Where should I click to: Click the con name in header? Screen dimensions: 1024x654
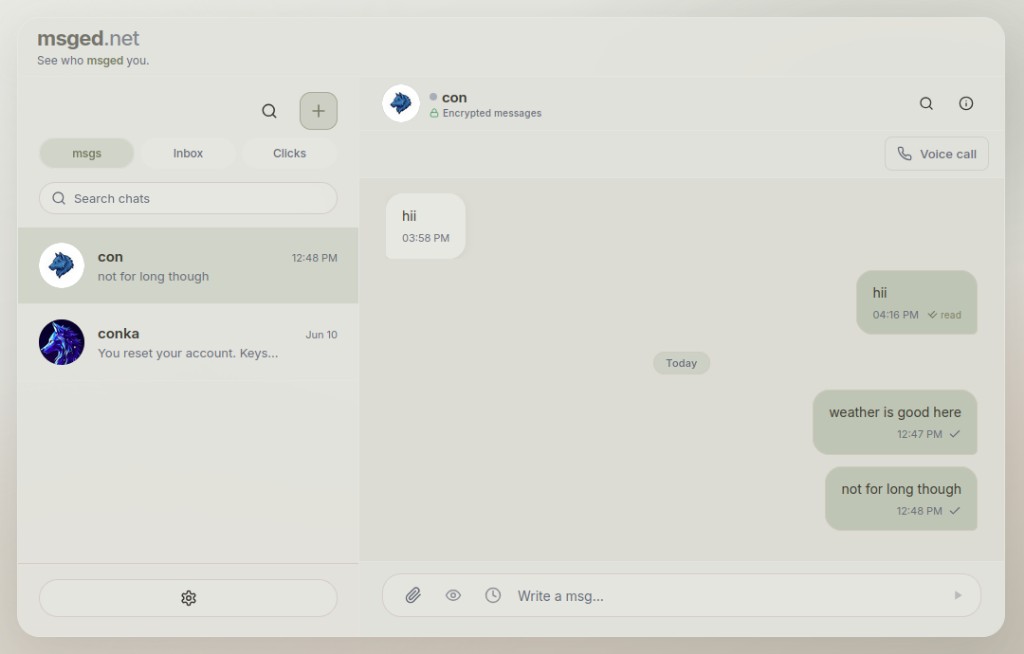[455, 97]
